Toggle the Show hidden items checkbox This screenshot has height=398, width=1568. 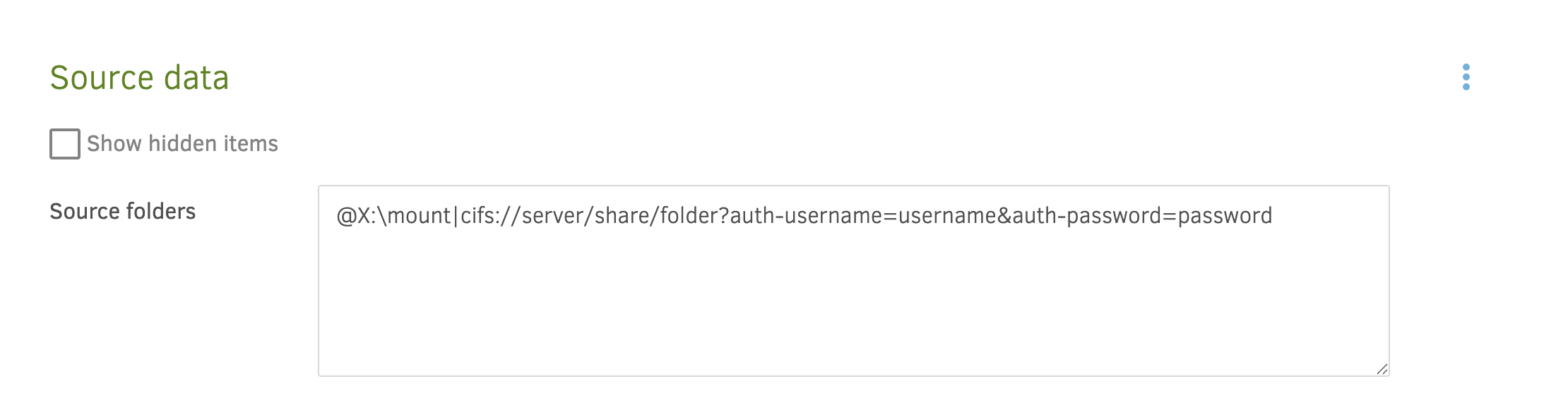pyautogui.click(x=65, y=144)
